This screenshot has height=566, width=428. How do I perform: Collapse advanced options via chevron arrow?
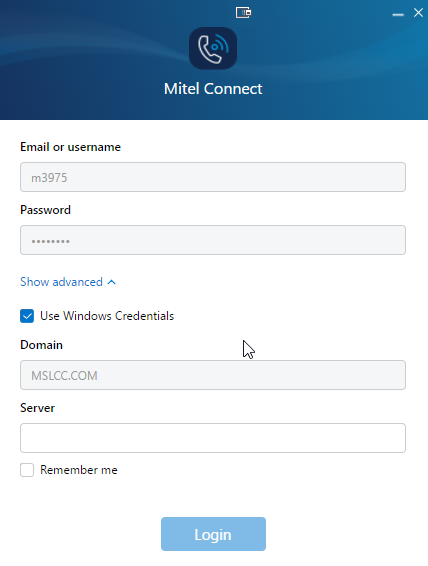[112, 282]
